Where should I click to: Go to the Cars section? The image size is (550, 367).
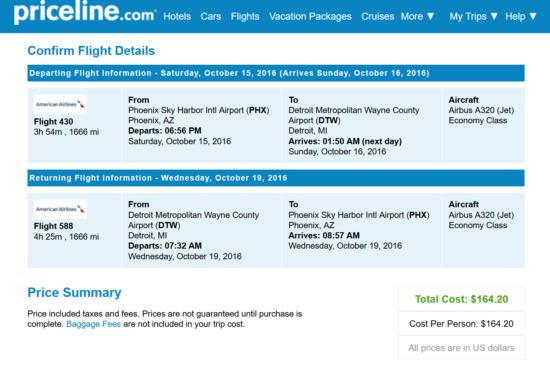point(211,16)
